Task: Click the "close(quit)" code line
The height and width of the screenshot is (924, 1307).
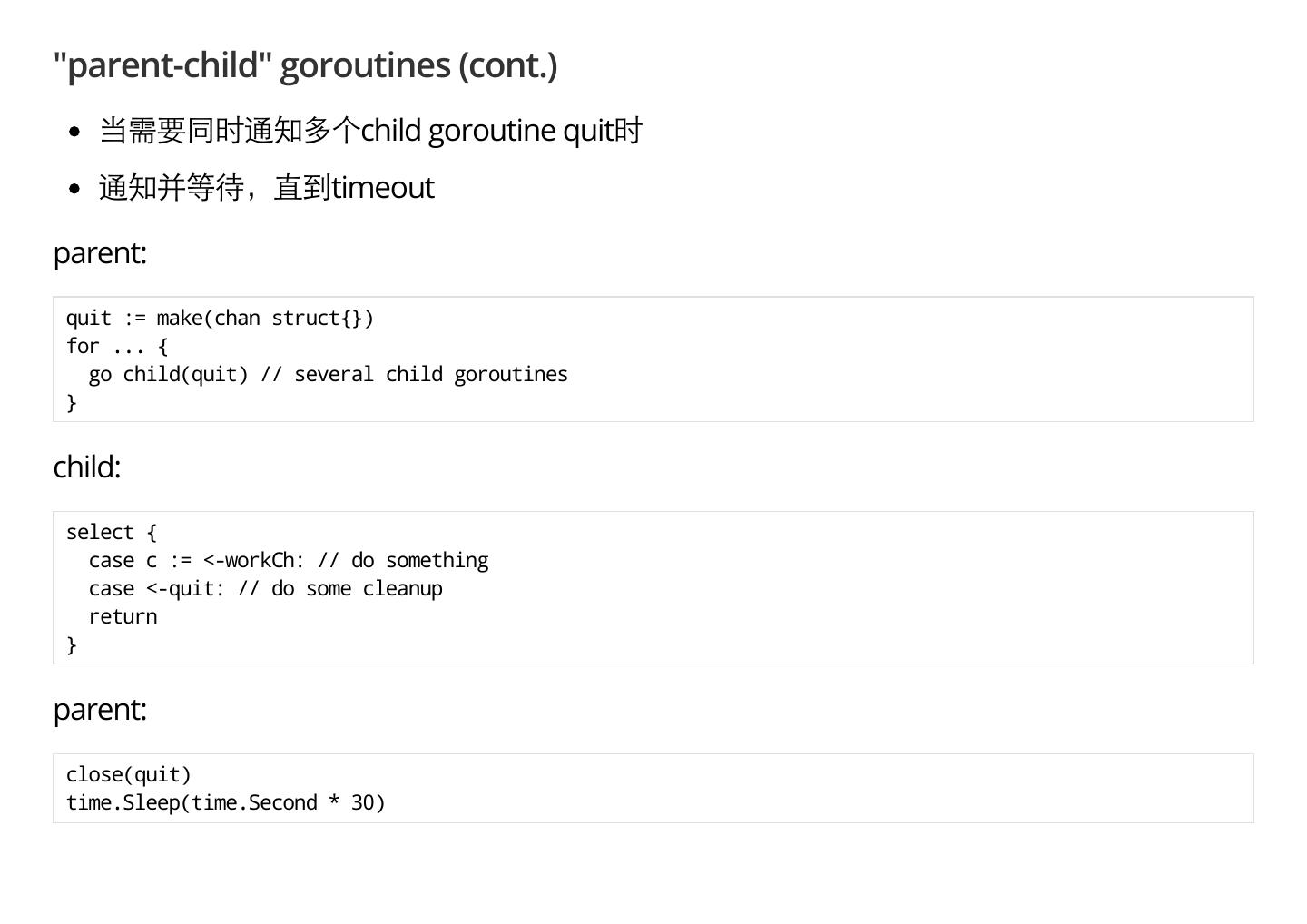Action: 129,775
